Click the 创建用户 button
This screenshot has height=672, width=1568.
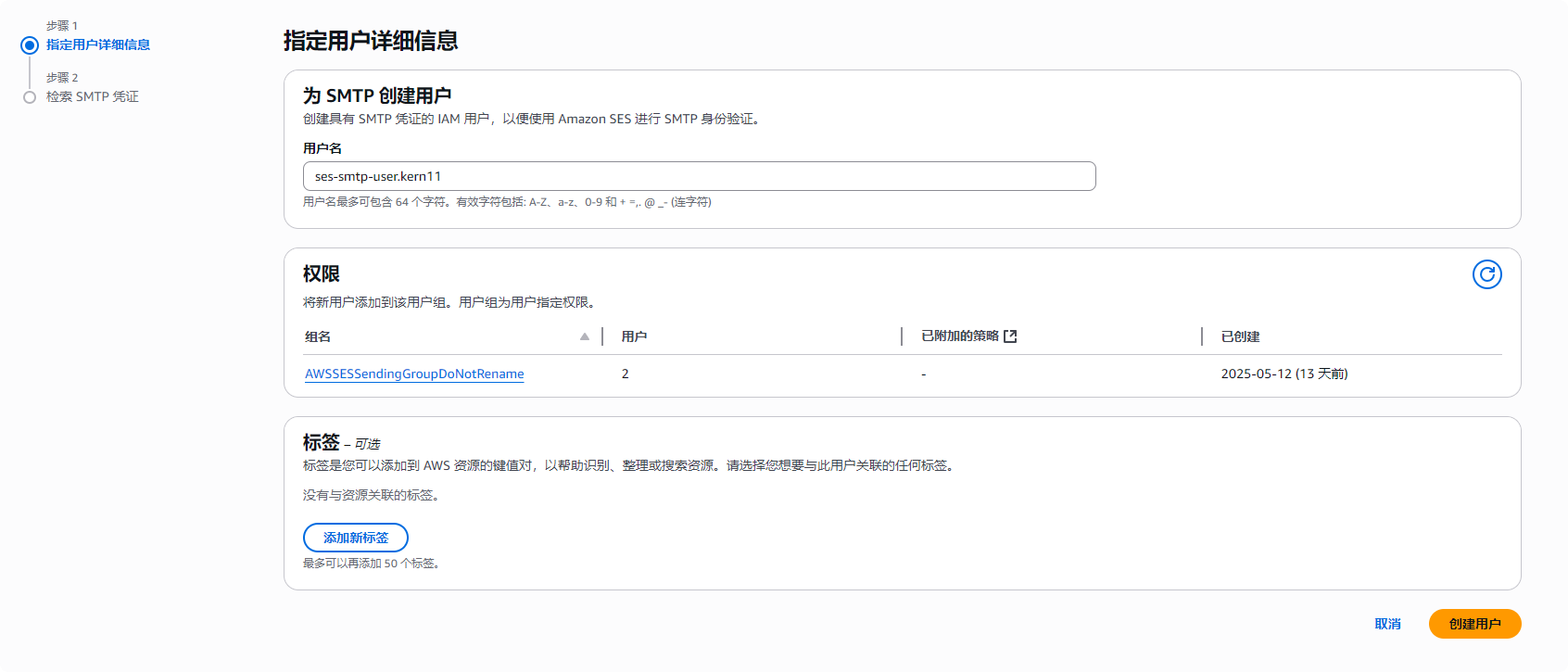coord(1474,624)
